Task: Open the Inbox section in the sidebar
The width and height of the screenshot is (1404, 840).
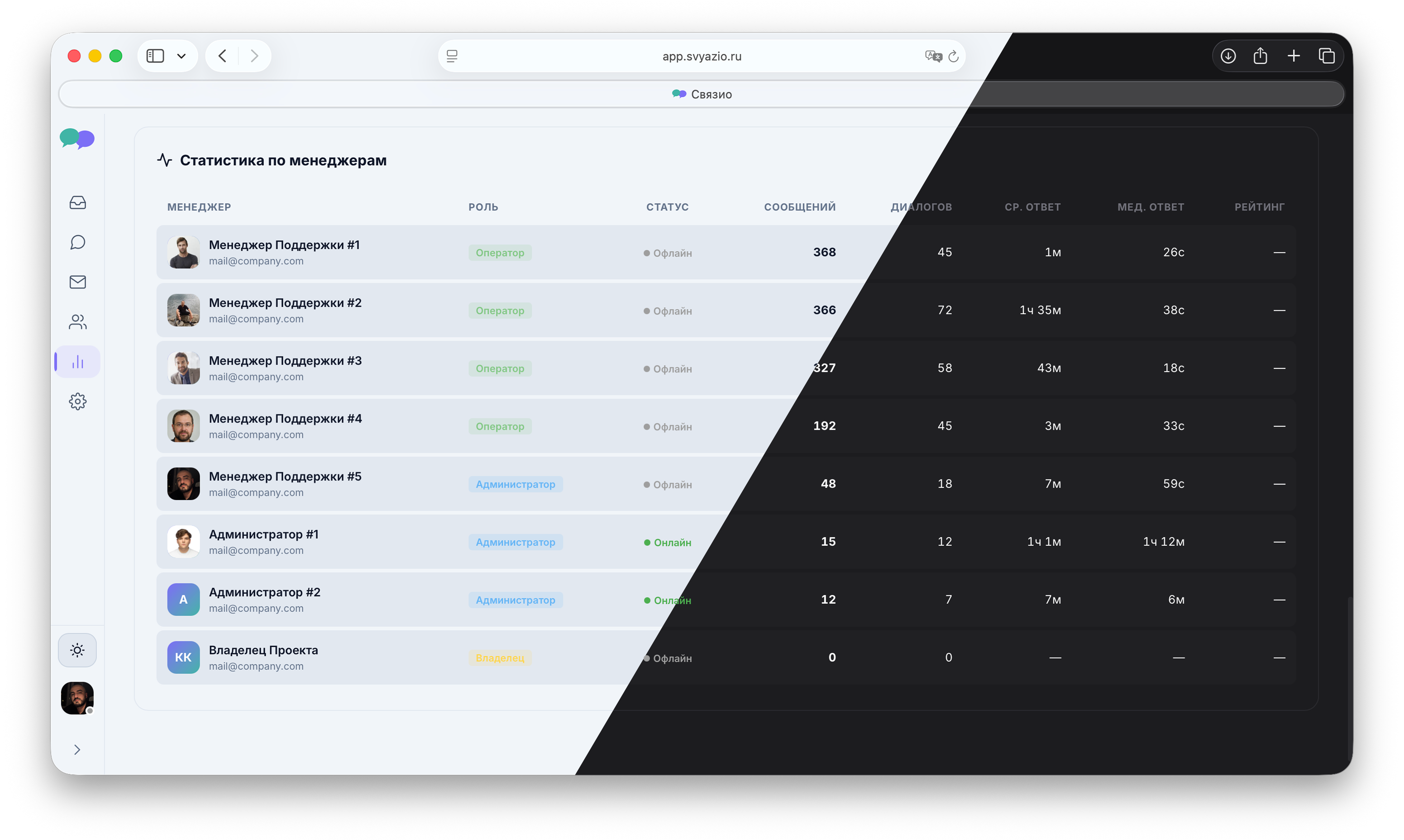Action: (x=77, y=203)
